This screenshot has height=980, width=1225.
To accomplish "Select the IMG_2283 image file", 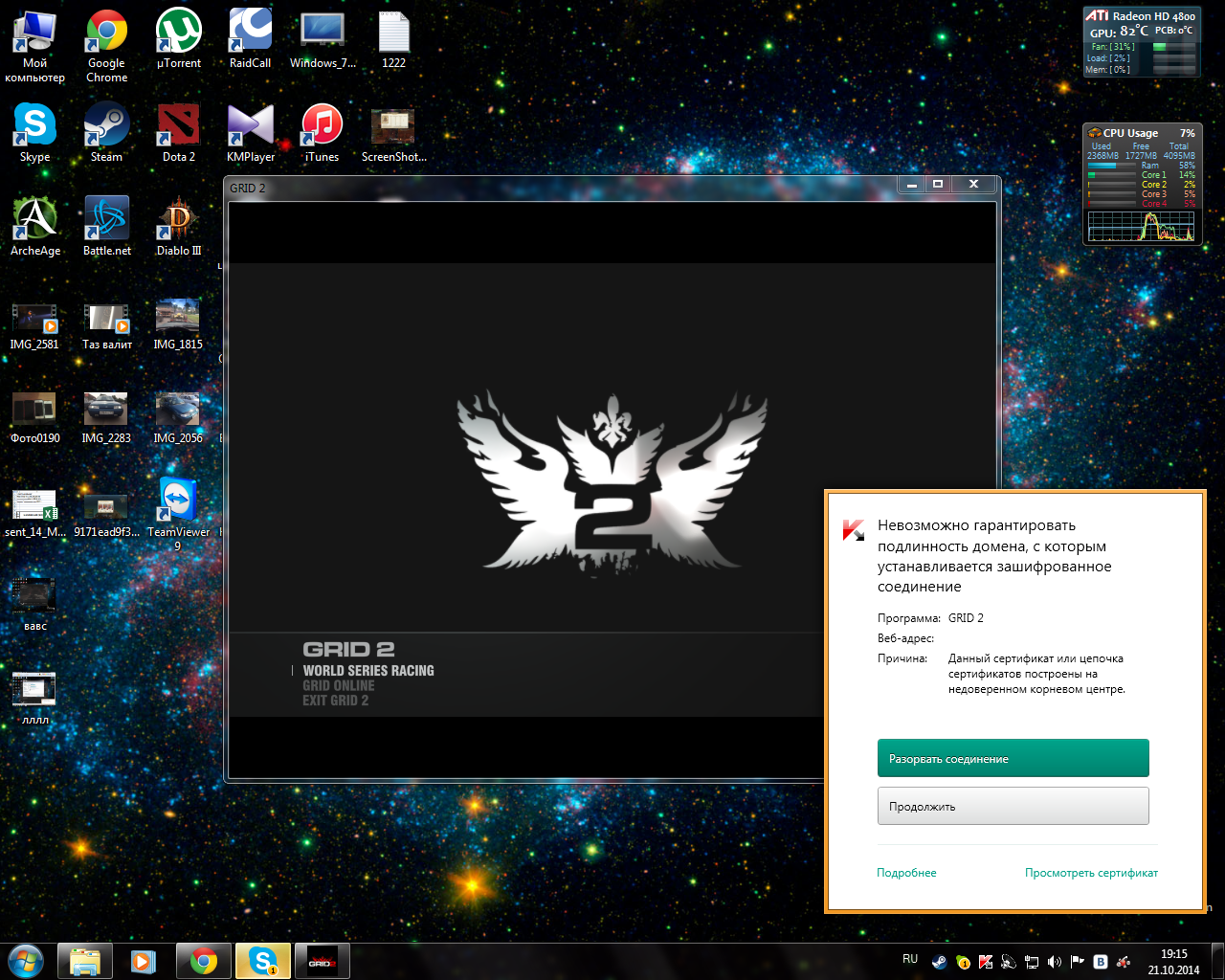I will coord(106,417).
